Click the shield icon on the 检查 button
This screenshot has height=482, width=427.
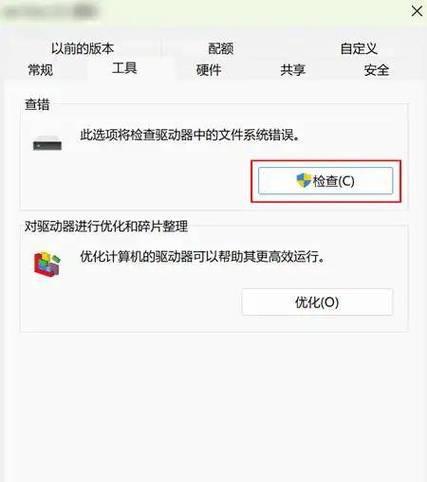(303, 181)
